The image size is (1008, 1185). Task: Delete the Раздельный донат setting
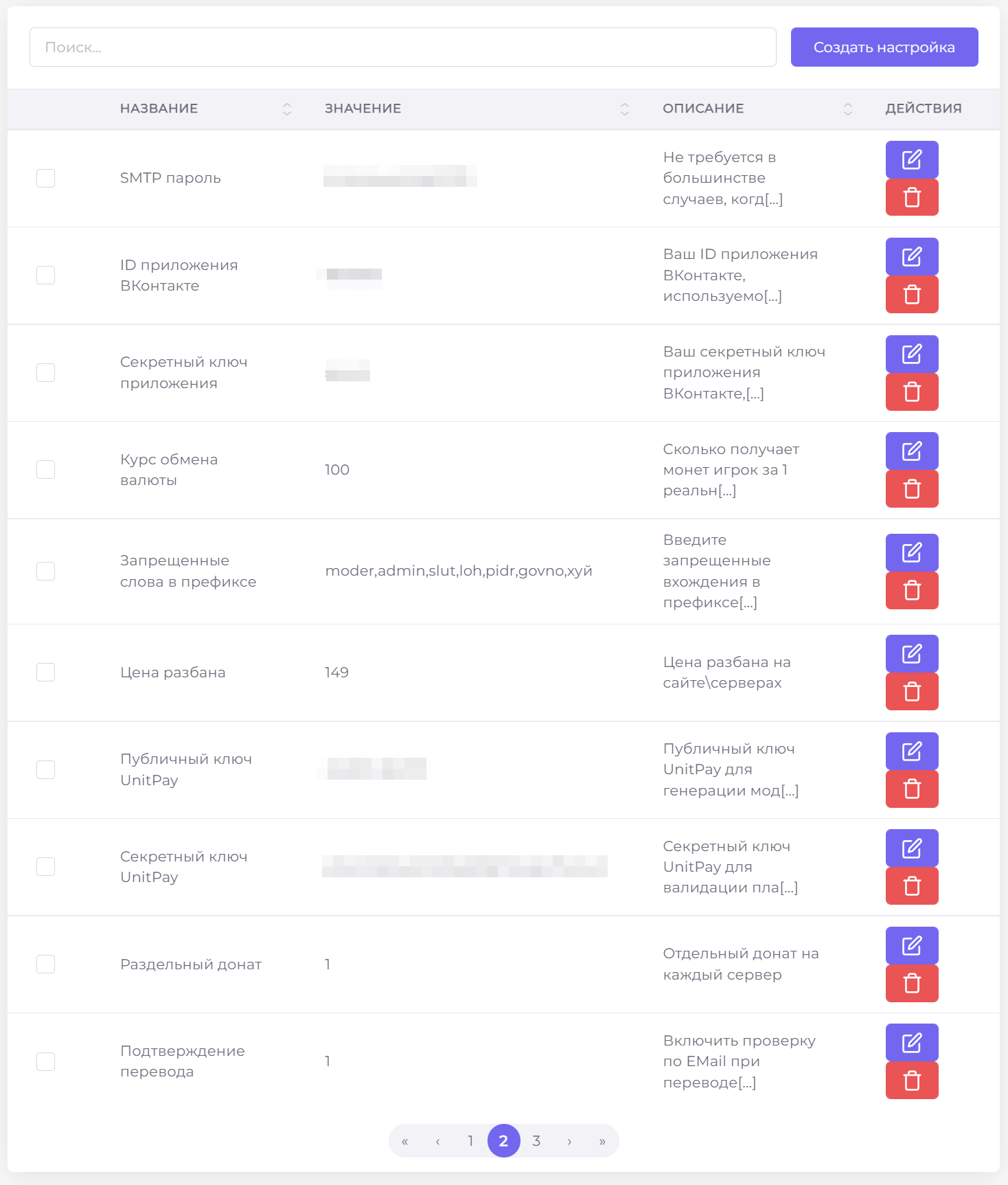(912, 983)
